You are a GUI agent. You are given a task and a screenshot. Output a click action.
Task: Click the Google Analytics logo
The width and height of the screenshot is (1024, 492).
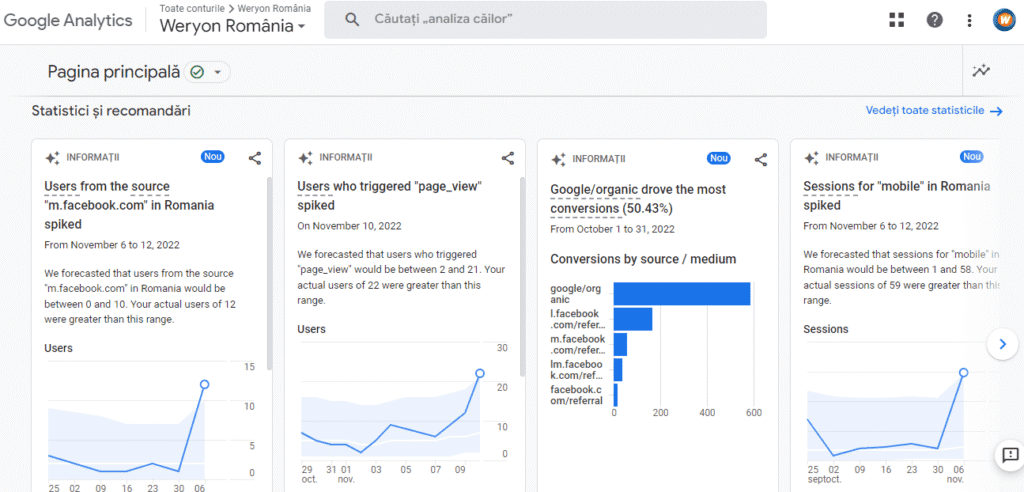click(68, 20)
